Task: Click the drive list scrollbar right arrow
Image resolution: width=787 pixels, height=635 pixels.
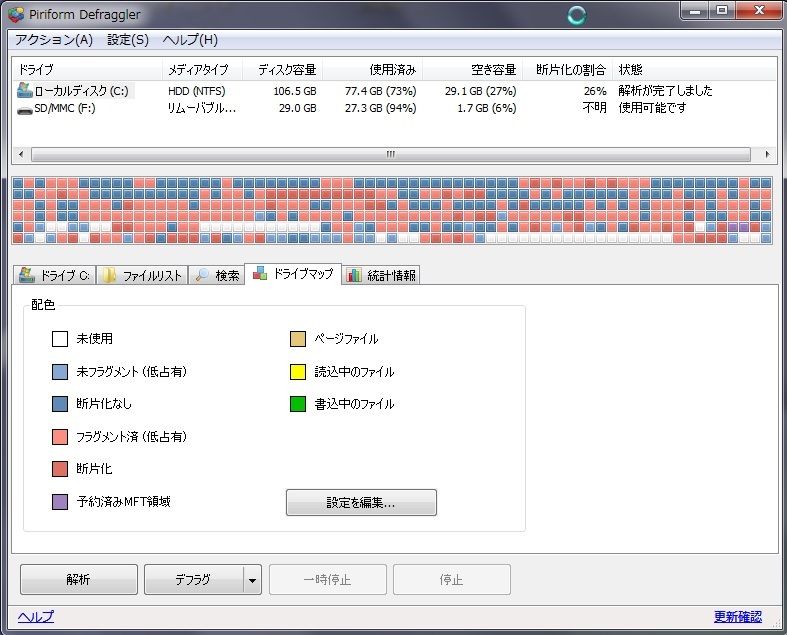Action: click(x=767, y=154)
